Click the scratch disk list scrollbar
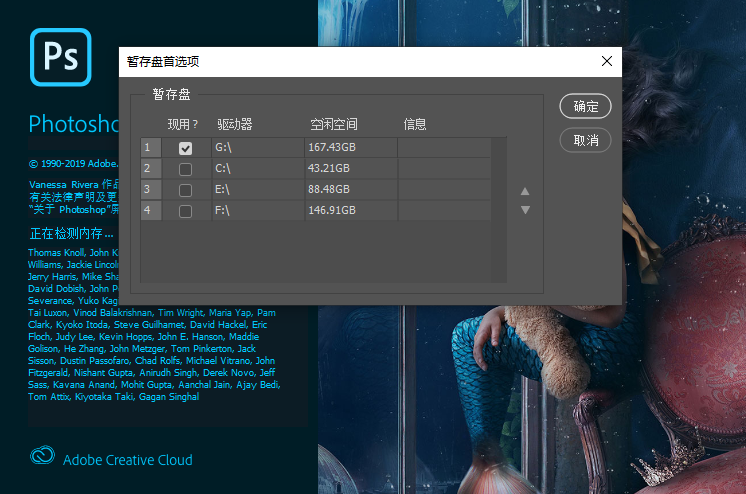746x494 pixels. [x=499, y=210]
